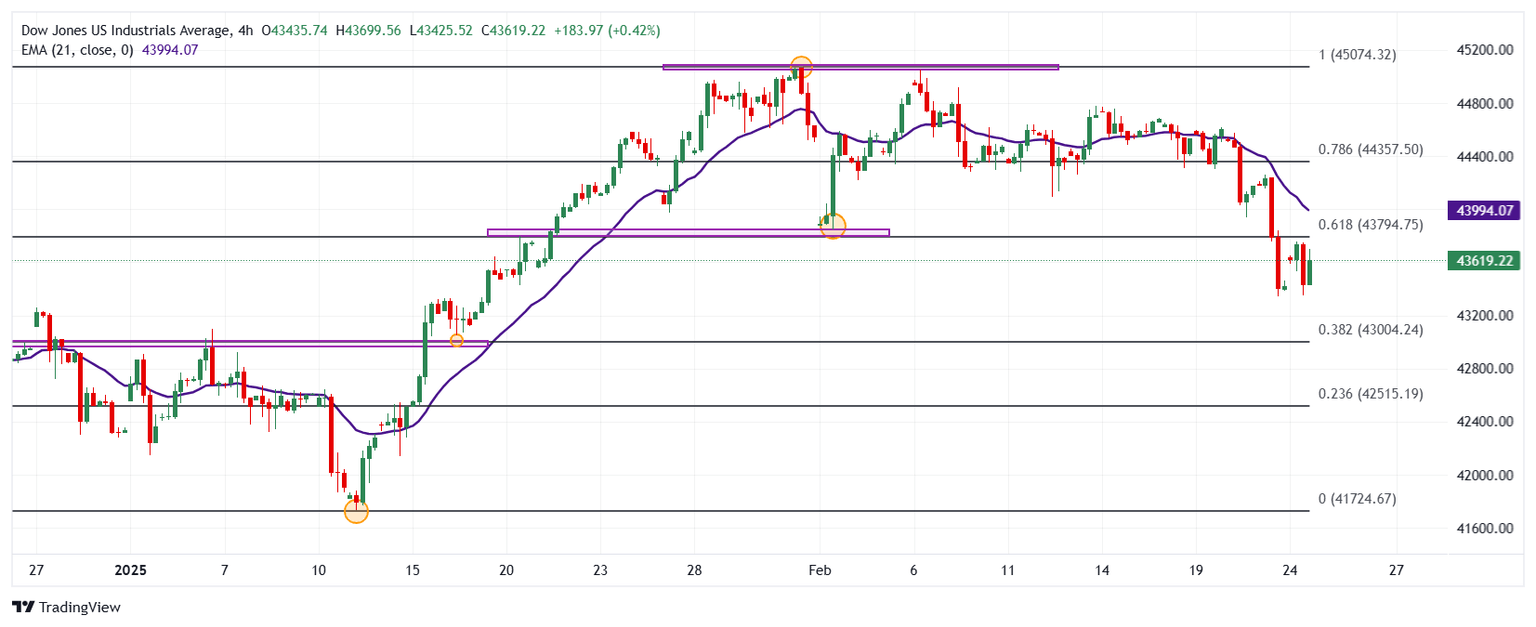Select the 0.236 (42515.19) Fibonacci label

pos(1370,394)
